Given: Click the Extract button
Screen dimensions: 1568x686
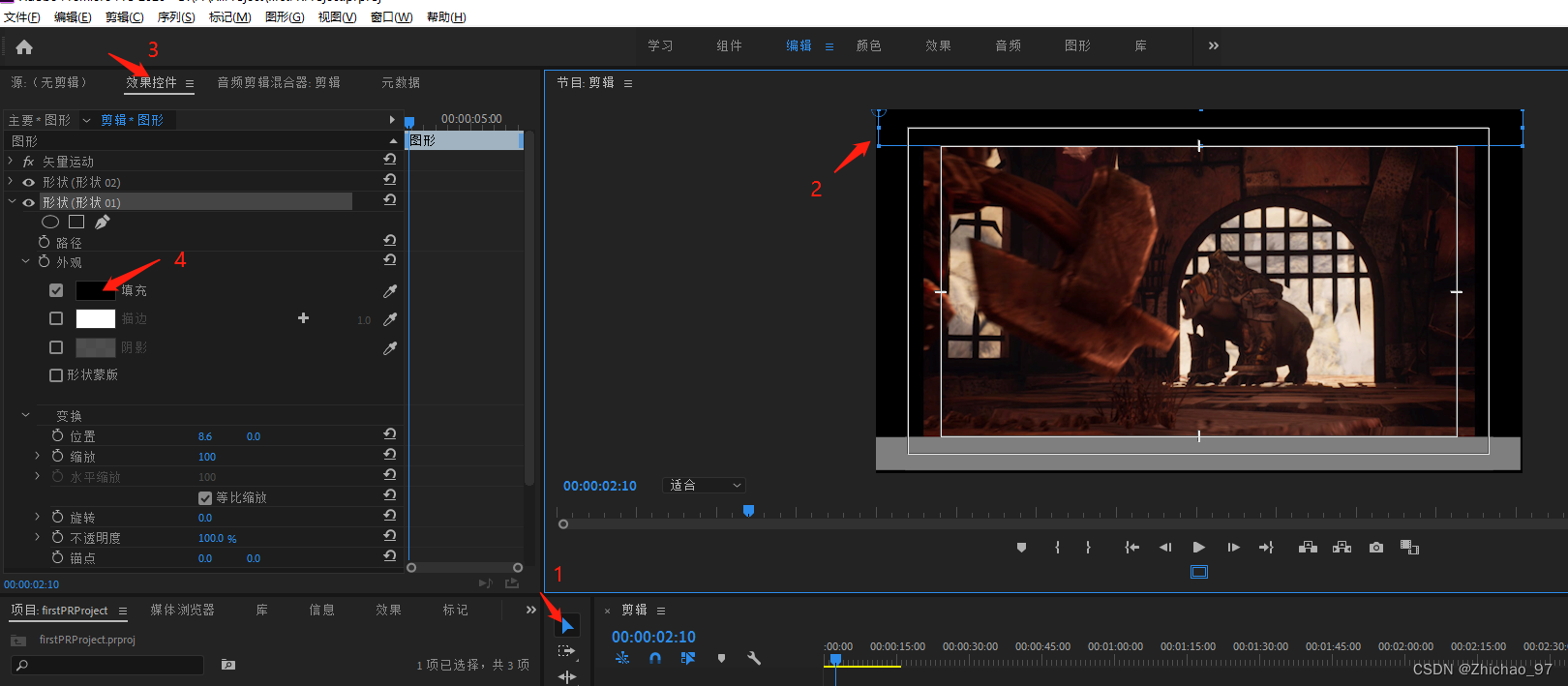Looking at the screenshot, I should tap(1342, 548).
